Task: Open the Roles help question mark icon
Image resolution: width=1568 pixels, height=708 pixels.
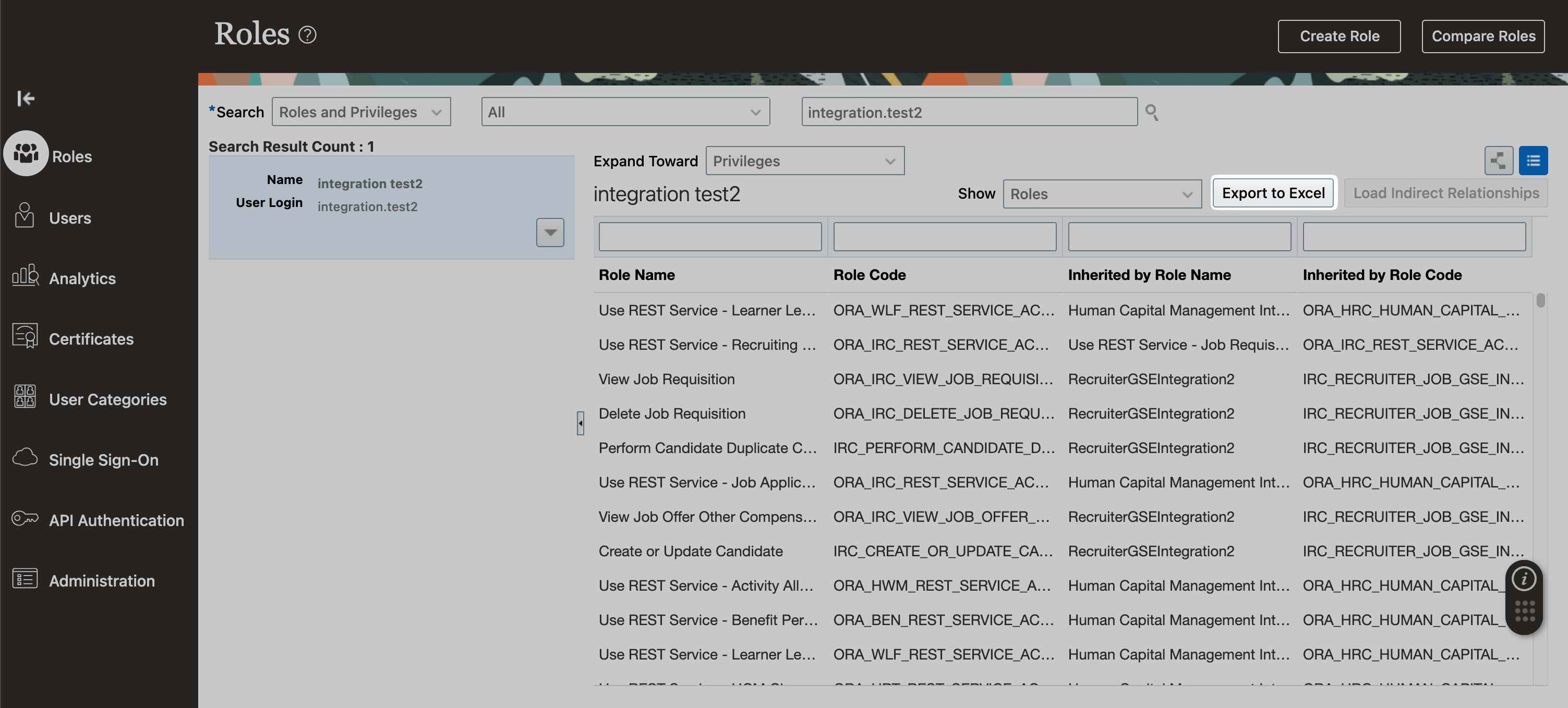Action: point(307,35)
